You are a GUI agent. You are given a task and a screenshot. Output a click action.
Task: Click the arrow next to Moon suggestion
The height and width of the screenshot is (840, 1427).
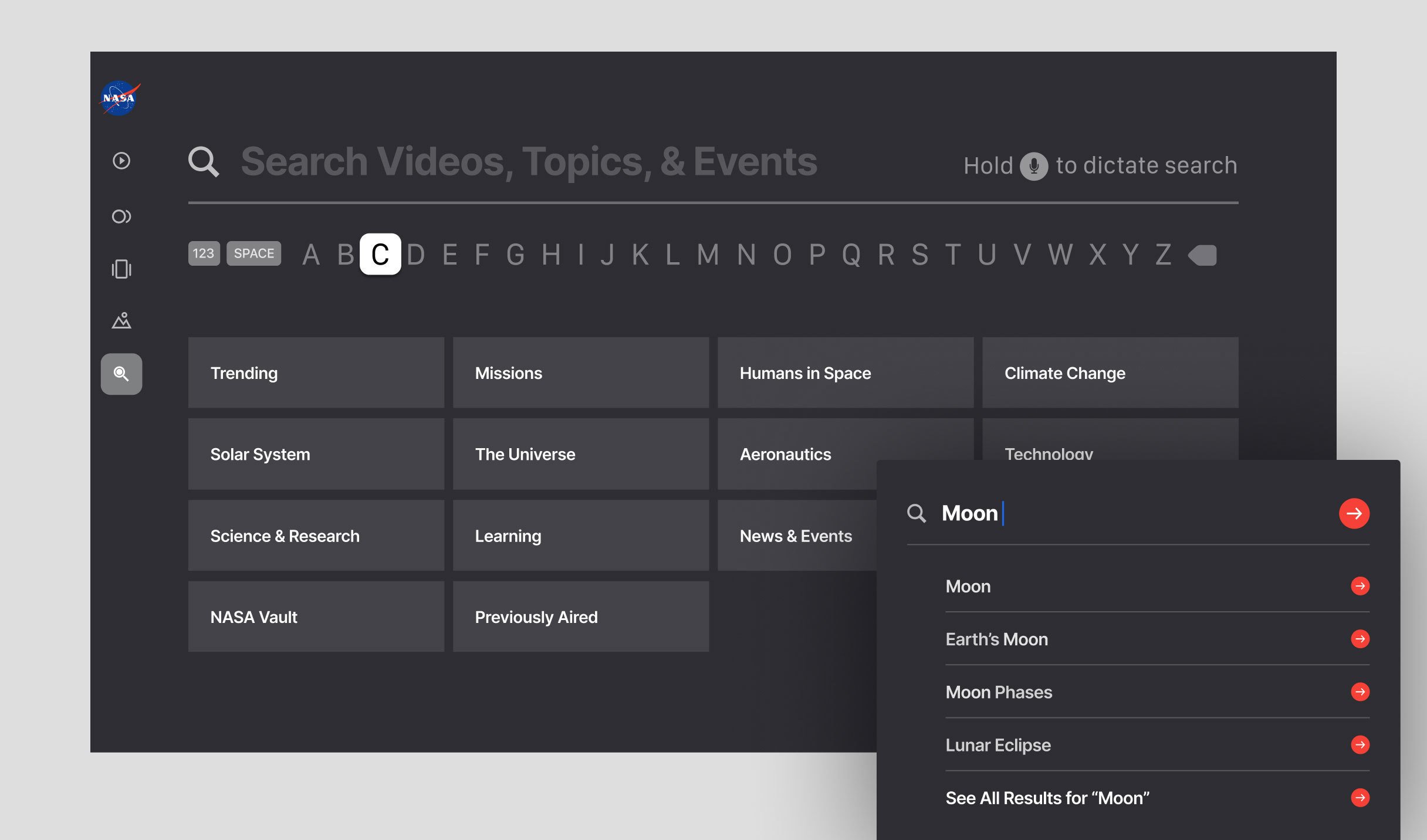pyautogui.click(x=1360, y=586)
